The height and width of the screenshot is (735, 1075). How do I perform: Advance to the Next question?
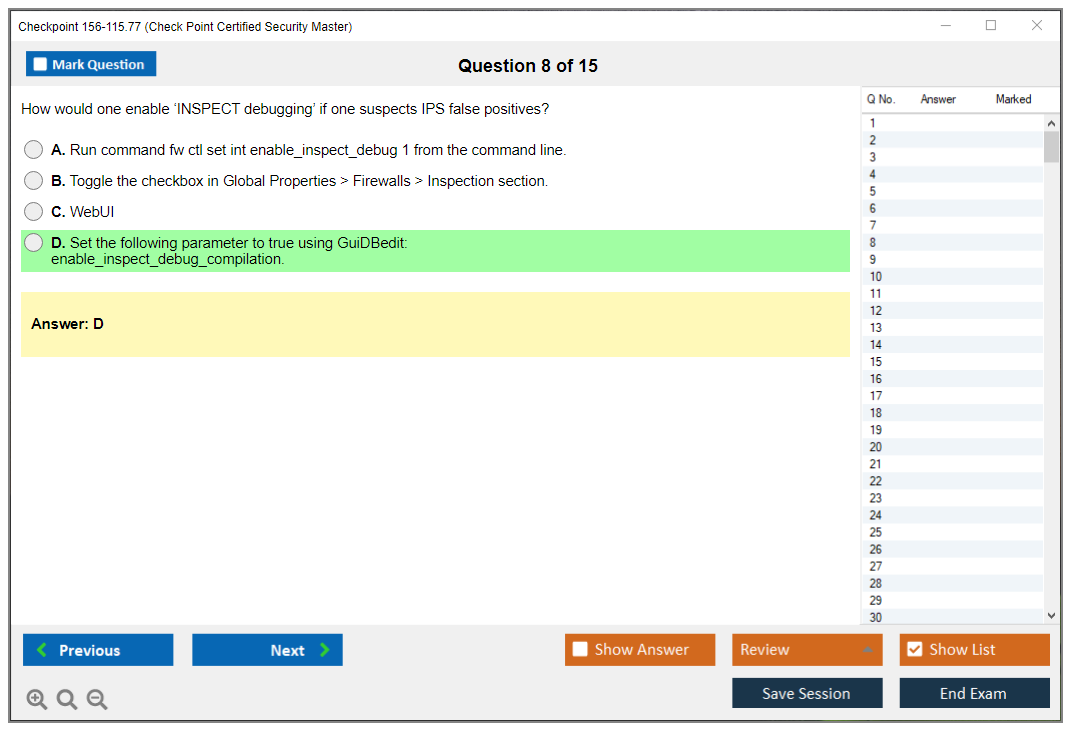[x=267, y=650]
